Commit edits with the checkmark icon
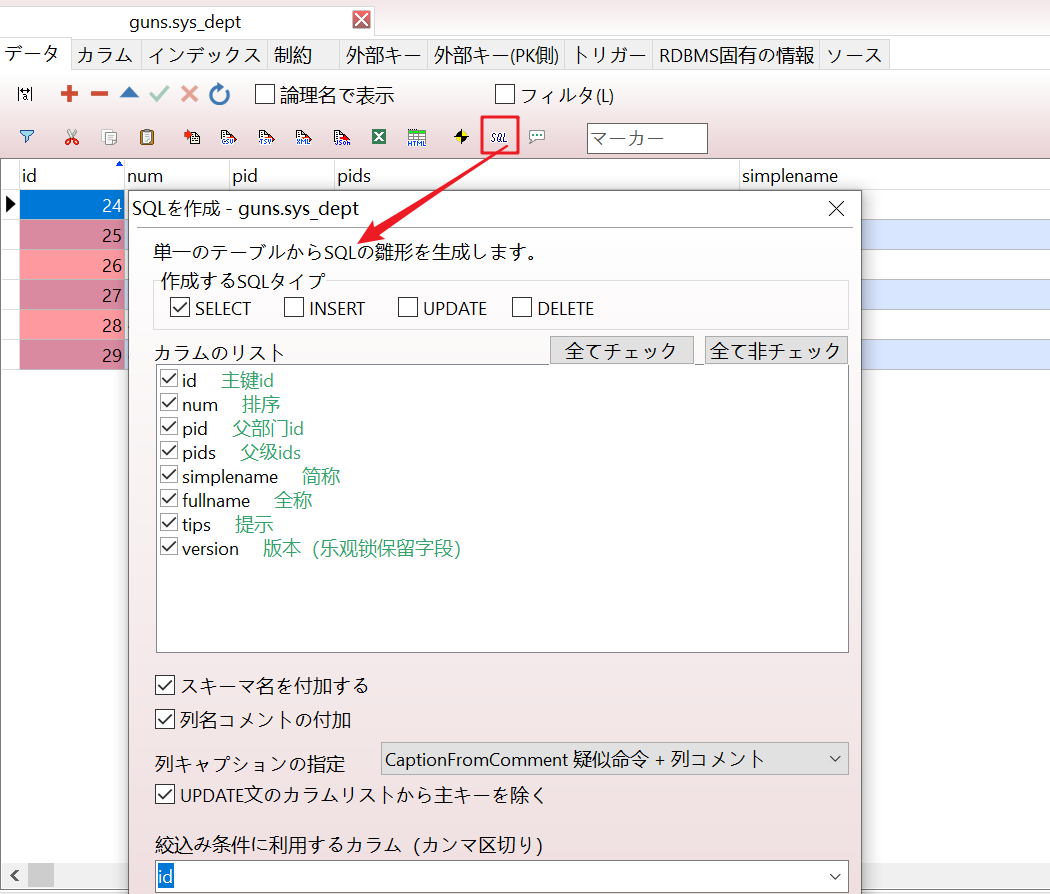This screenshot has width=1050, height=894. (x=157, y=94)
